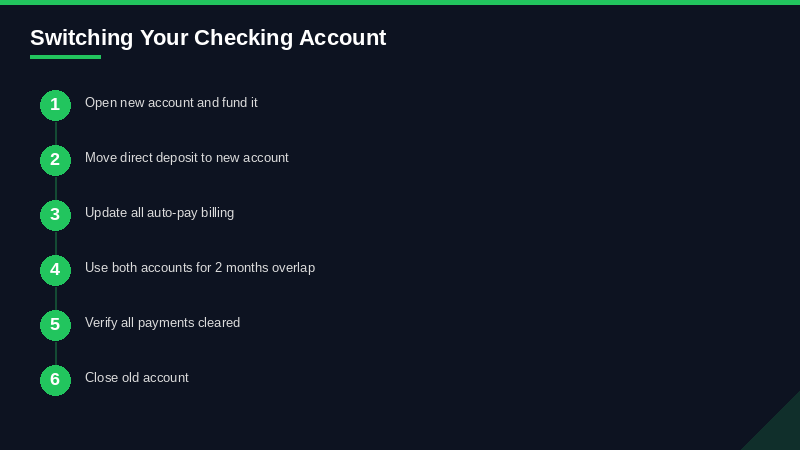Click the step 5 number badge
Screen dimensions: 800x450
point(55,325)
